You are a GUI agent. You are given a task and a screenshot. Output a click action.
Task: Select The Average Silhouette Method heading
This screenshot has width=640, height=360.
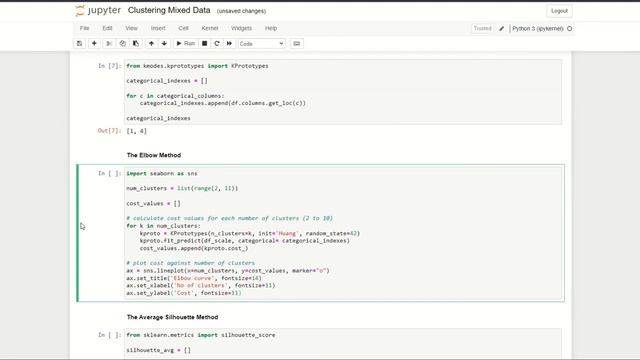(x=172, y=317)
